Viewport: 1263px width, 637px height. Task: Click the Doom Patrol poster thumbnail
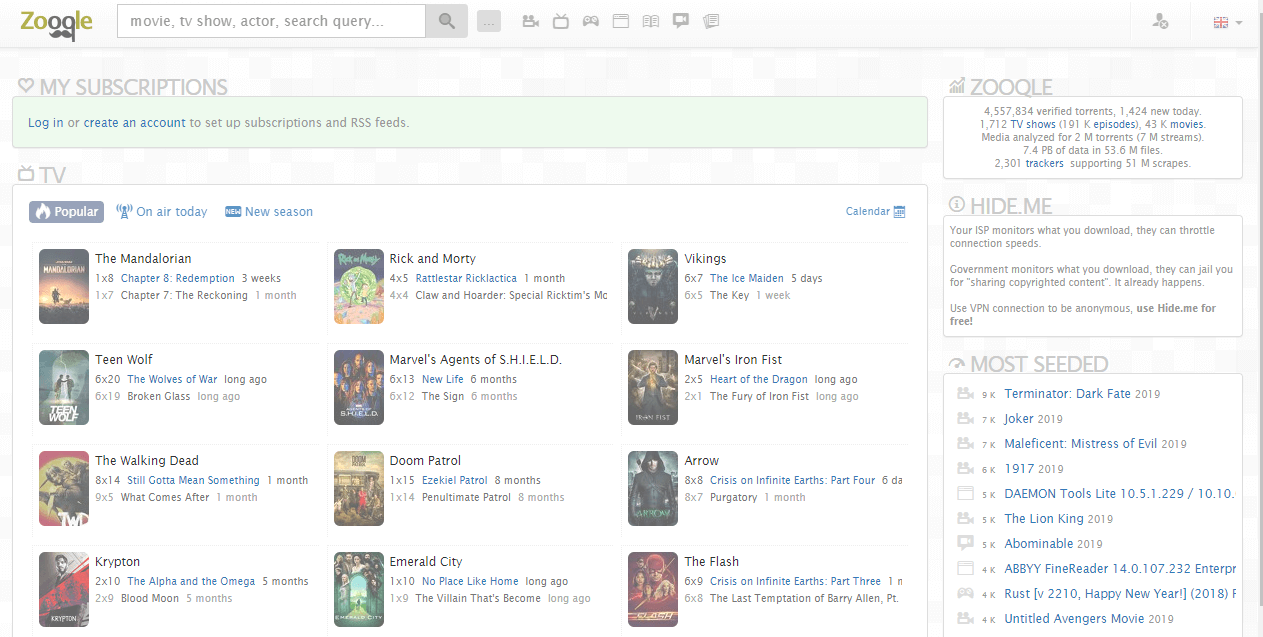359,488
